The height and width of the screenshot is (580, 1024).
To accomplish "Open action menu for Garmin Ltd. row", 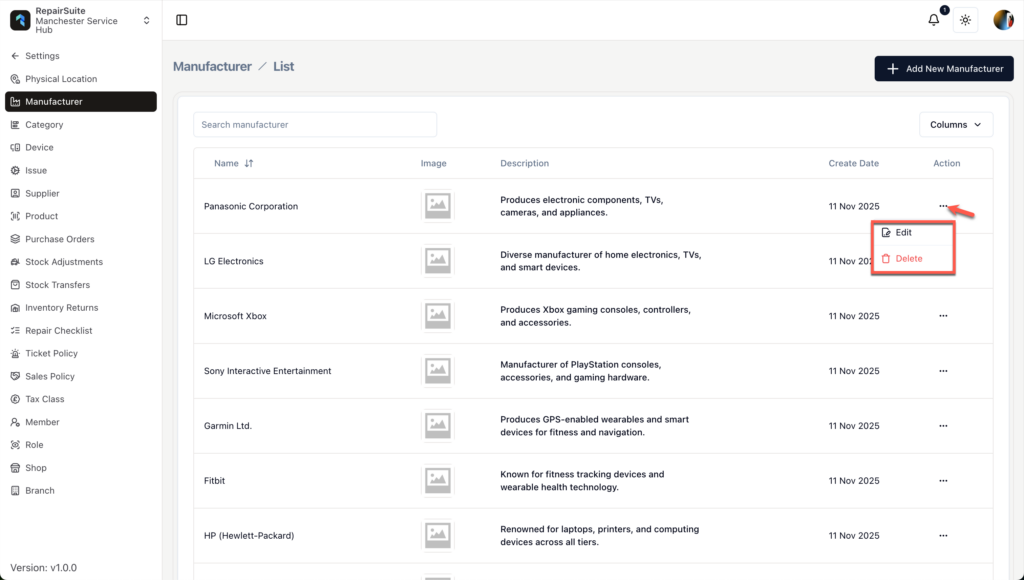I will point(943,426).
